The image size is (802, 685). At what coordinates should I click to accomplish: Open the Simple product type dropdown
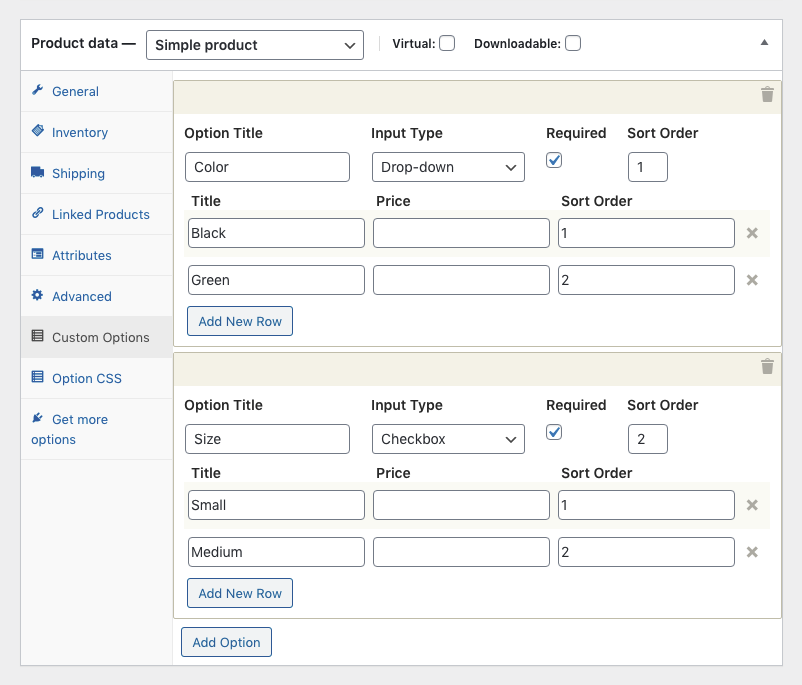[254, 45]
